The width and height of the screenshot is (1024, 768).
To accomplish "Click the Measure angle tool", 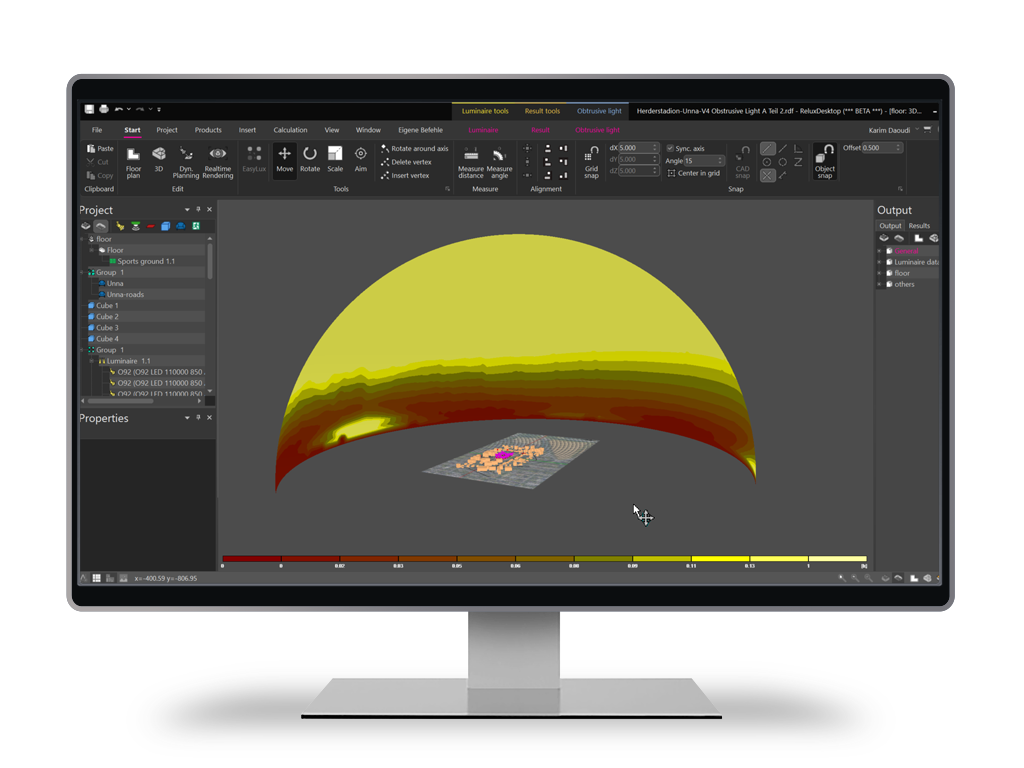I will (x=499, y=160).
